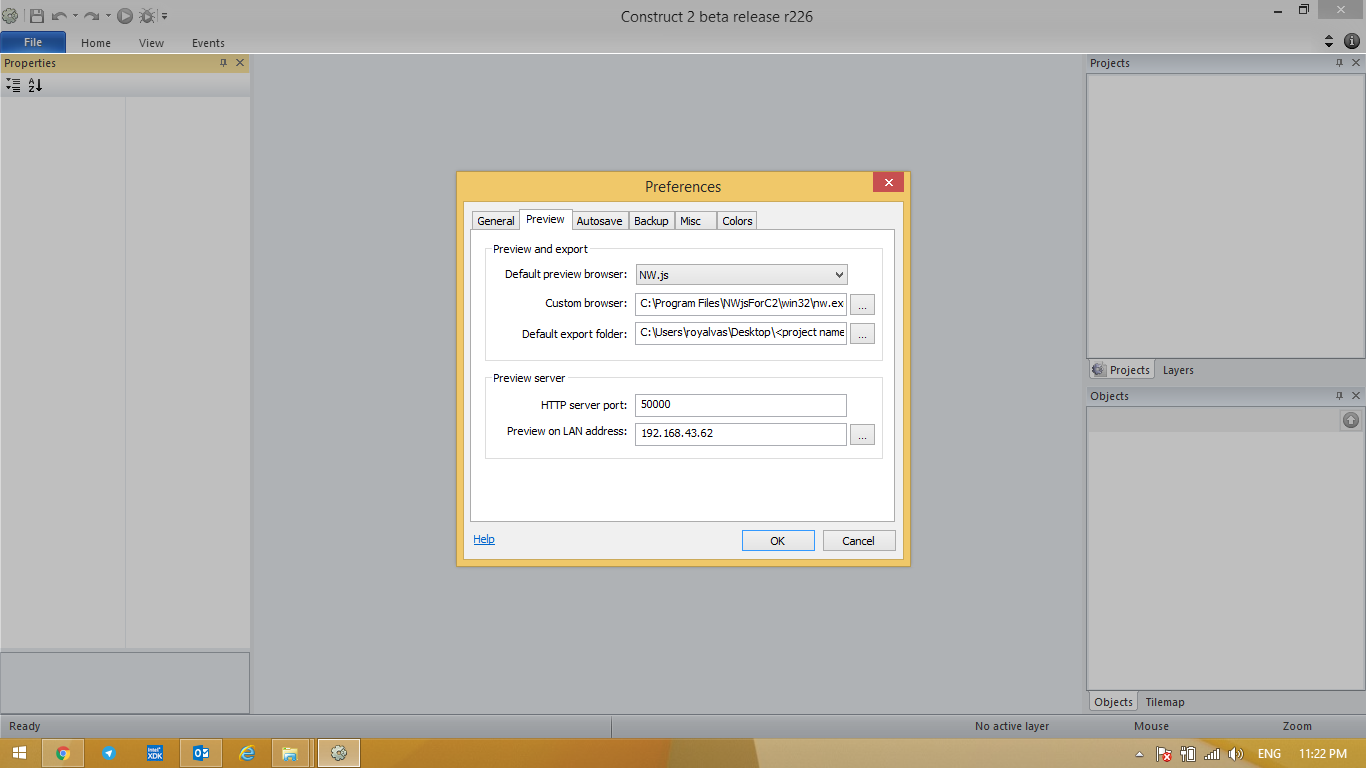Open network signal icon in tray
The height and width of the screenshot is (768, 1366).
pos(1212,754)
